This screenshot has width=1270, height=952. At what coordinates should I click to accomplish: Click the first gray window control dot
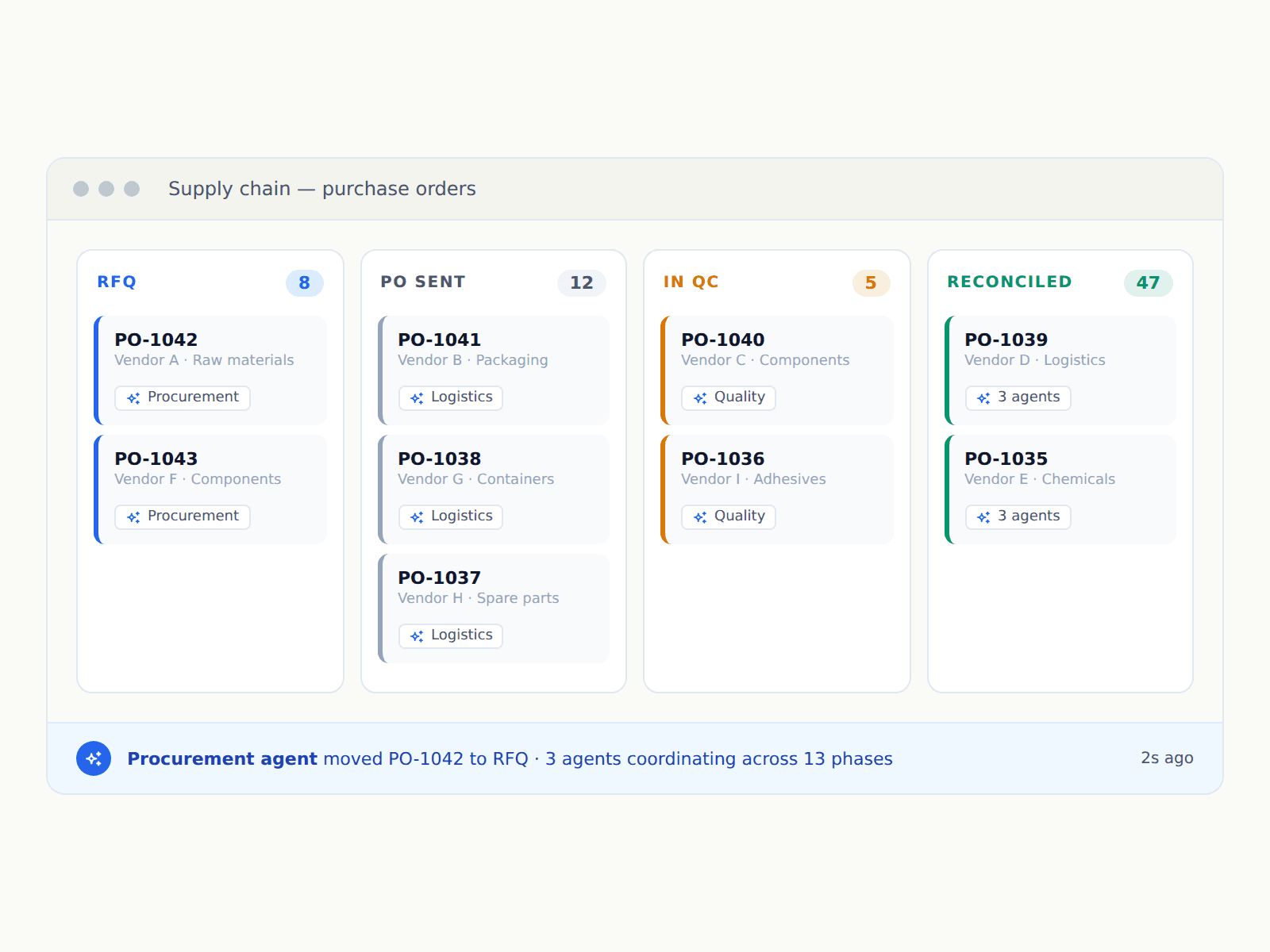[81, 189]
